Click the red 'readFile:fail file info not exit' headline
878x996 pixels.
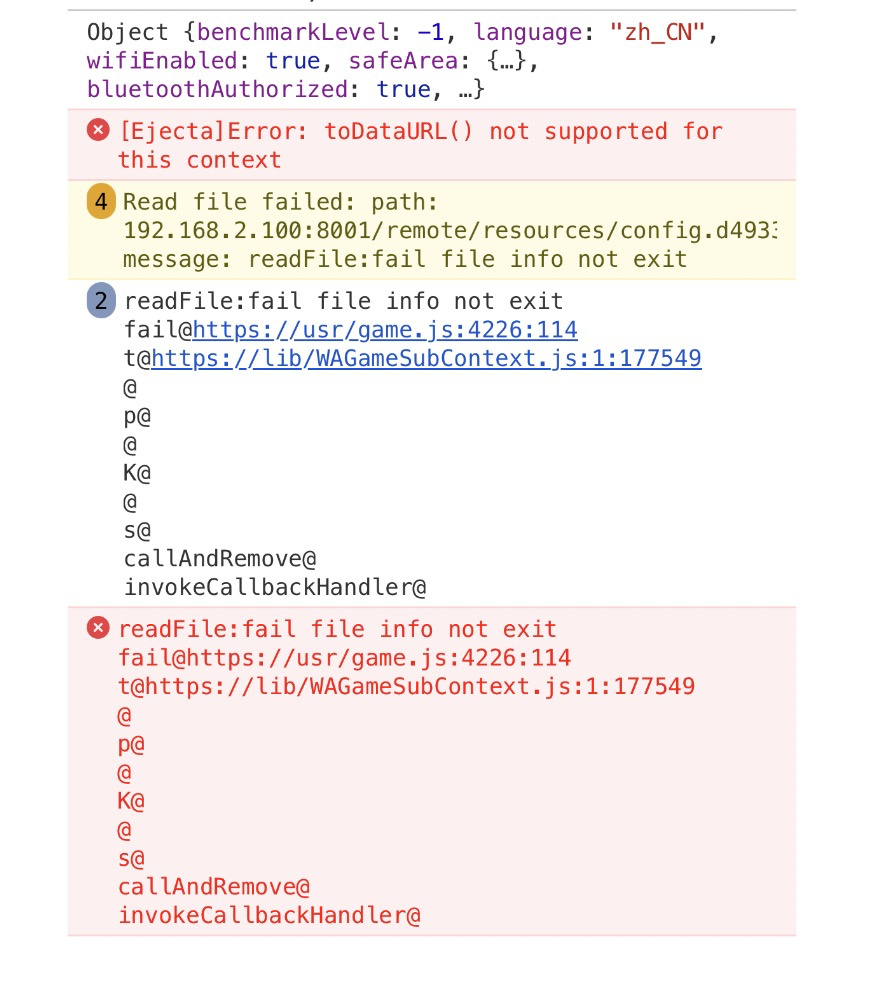[x=337, y=629]
